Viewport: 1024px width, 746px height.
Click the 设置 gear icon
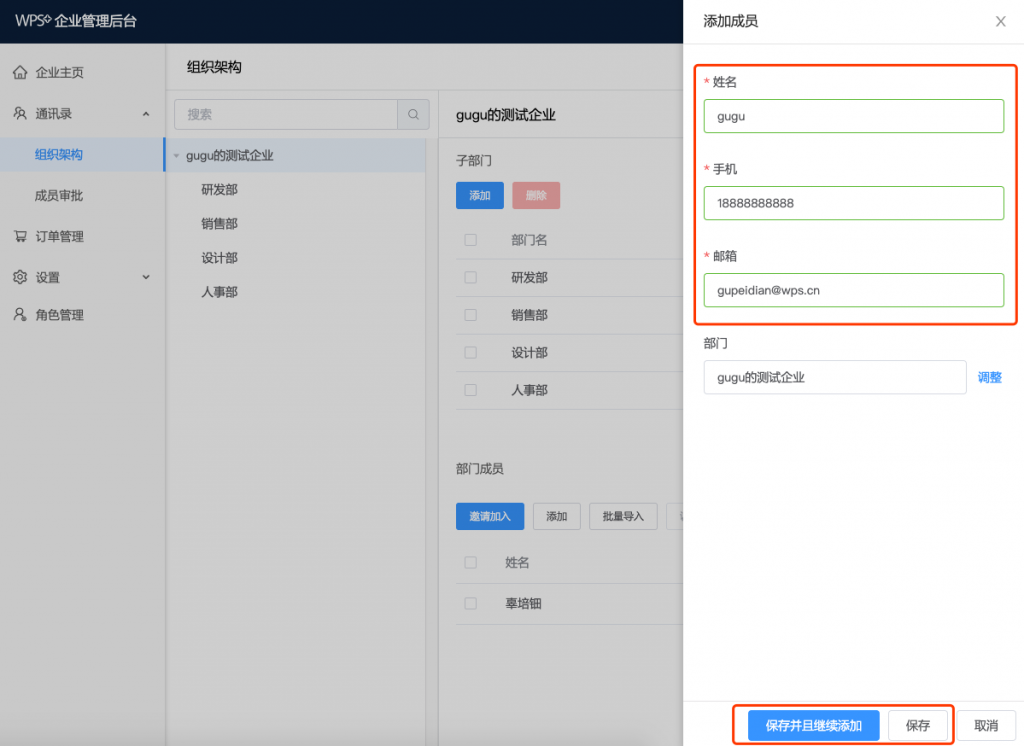pyautogui.click(x=20, y=277)
